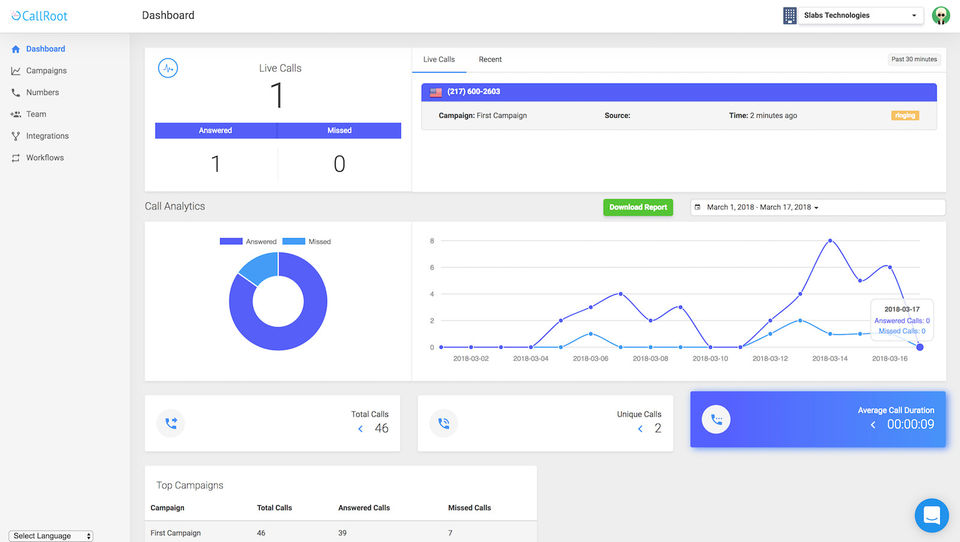Switch to the Live Calls tab
Viewport: 960px width, 542px height.
[x=439, y=60]
